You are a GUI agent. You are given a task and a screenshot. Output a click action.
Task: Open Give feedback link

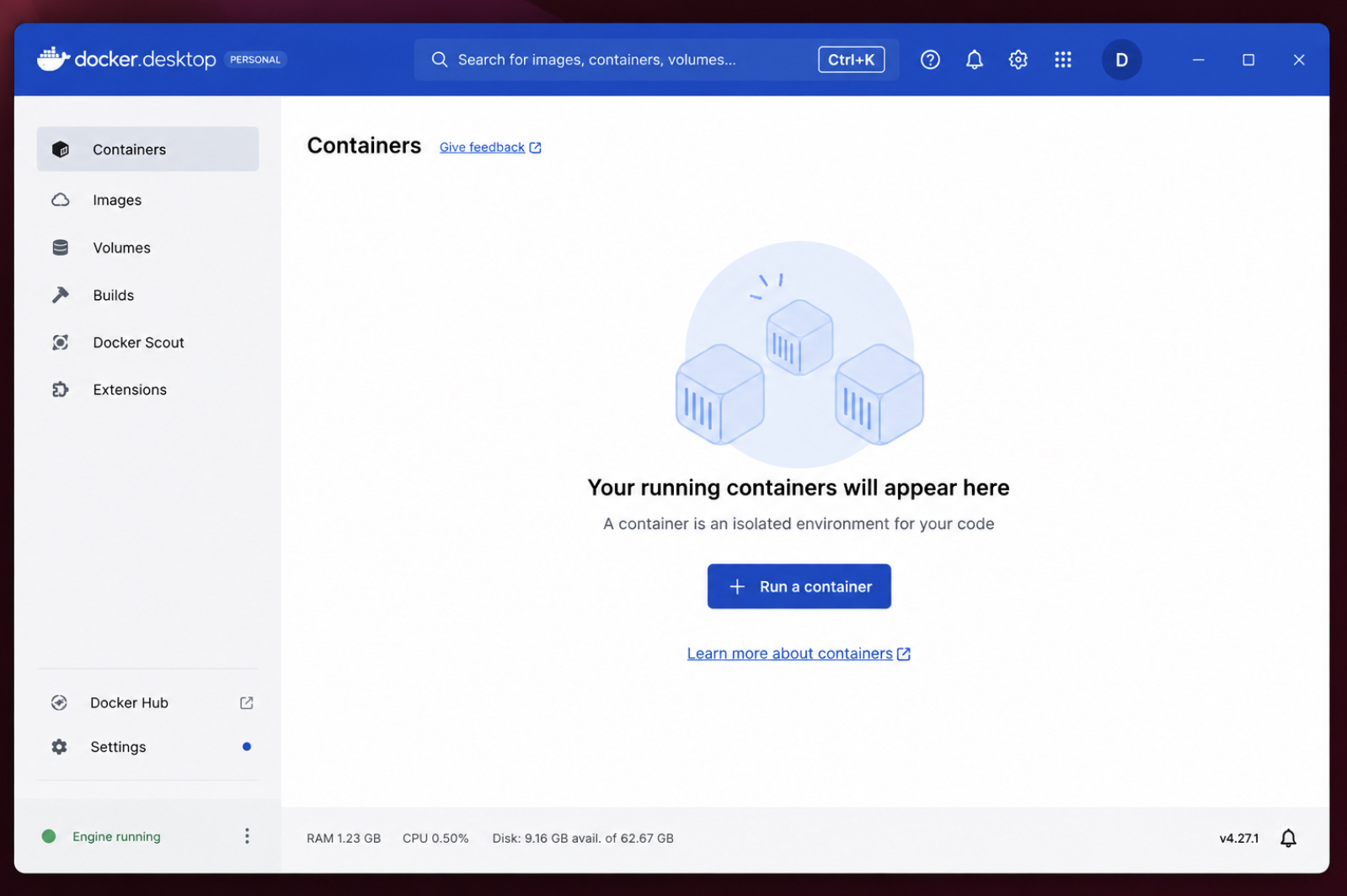[482, 147]
